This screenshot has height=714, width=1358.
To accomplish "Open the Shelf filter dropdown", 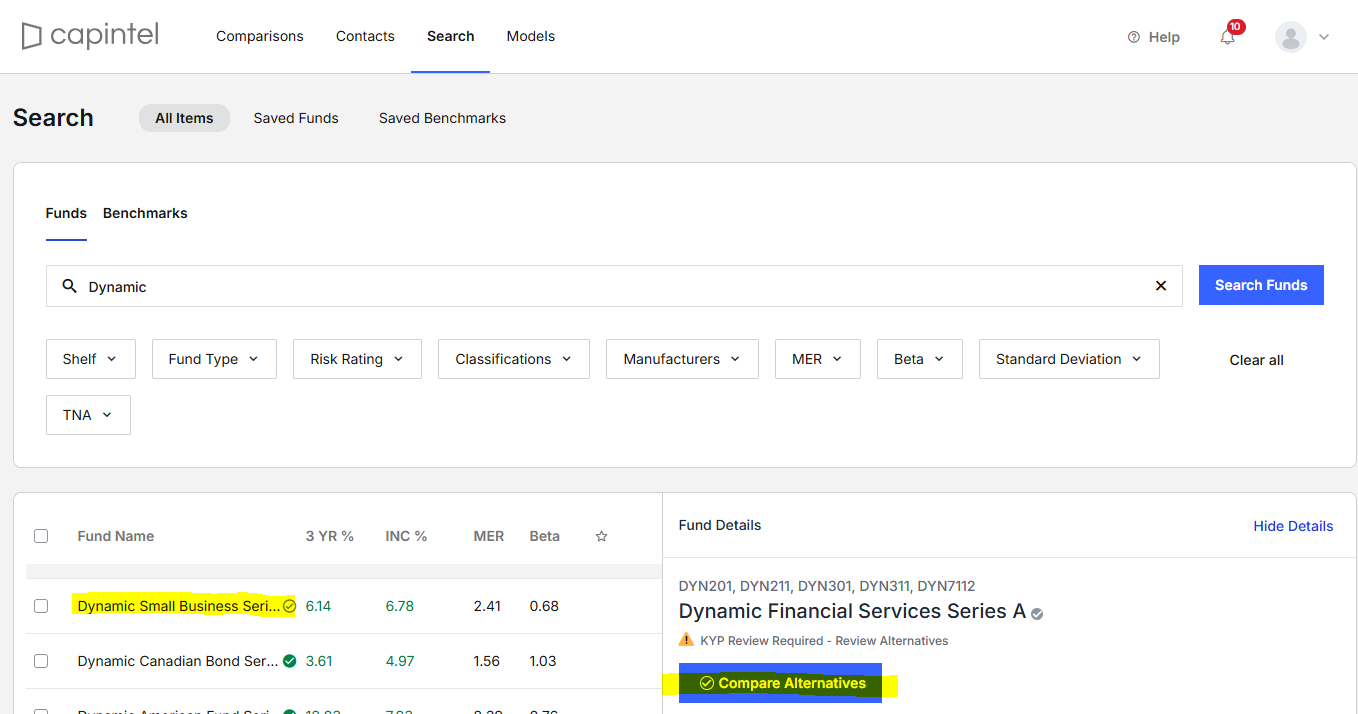I will pos(91,359).
